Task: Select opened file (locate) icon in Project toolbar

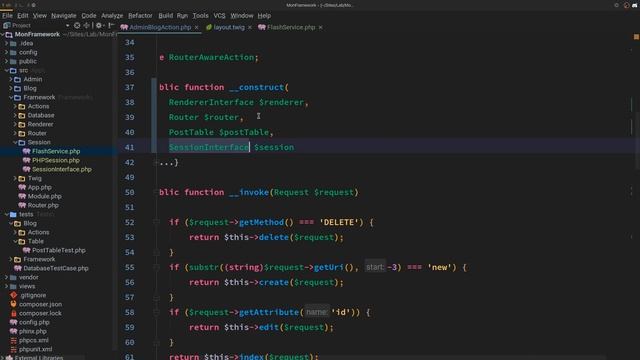Action: [77, 25]
